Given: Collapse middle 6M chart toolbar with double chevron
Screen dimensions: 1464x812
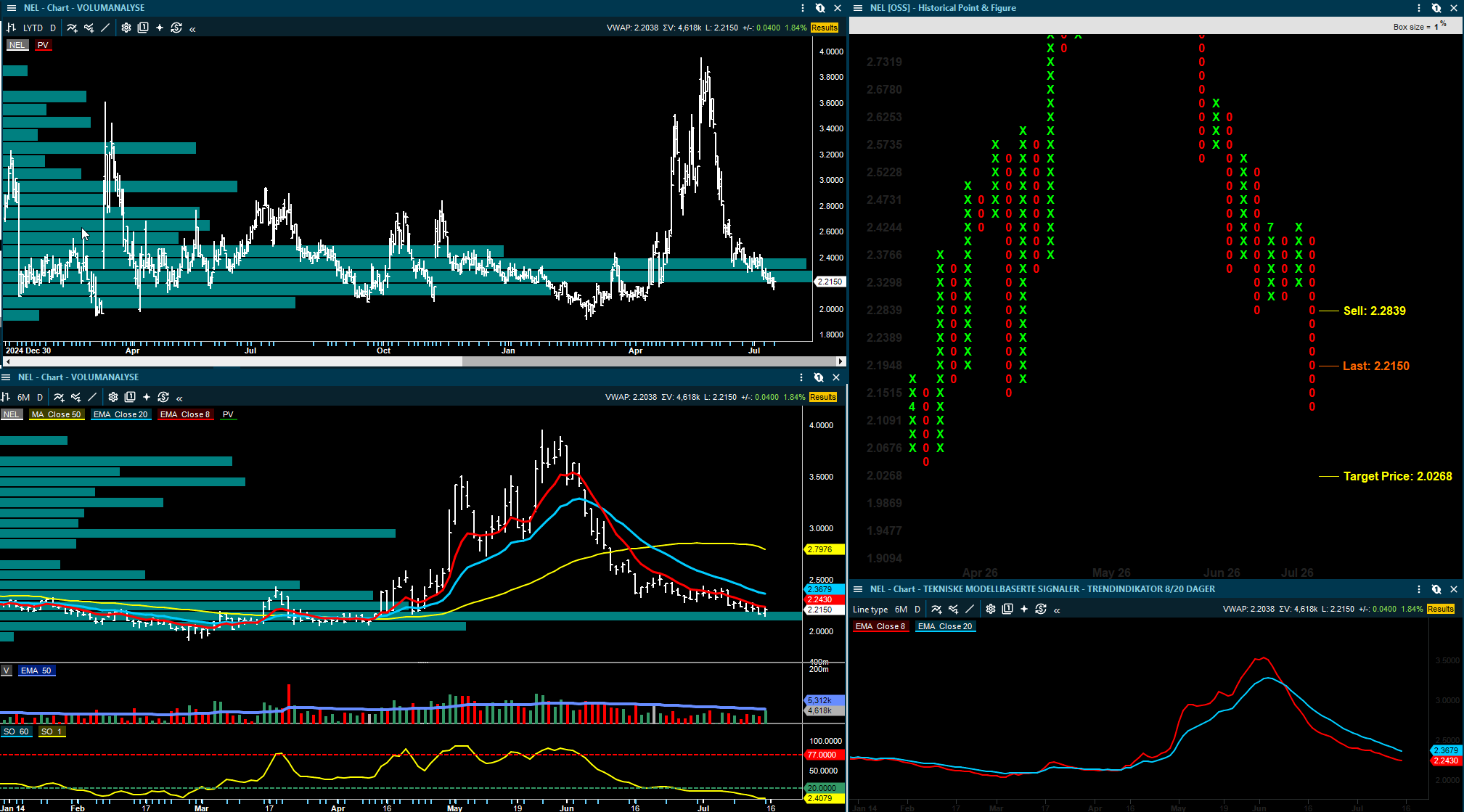Looking at the screenshot, I should [179, 398].
